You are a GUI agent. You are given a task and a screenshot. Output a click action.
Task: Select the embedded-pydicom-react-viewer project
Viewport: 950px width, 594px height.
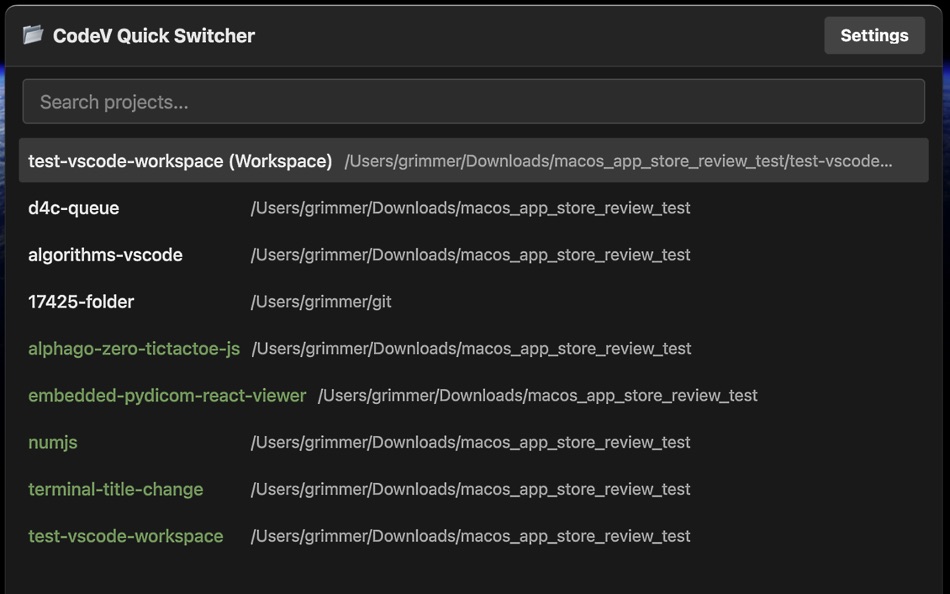(x=166, y=395)
